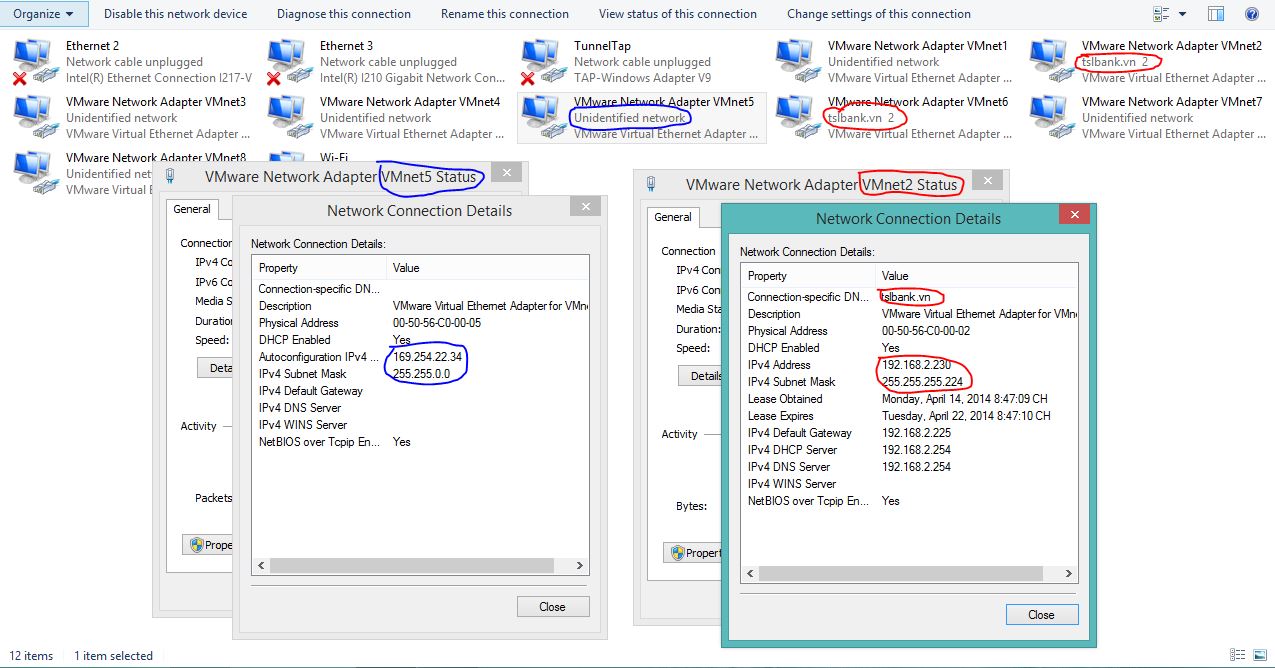Click Disable this network device
The width and height of the screenshot is (1275, 668).
175,14
